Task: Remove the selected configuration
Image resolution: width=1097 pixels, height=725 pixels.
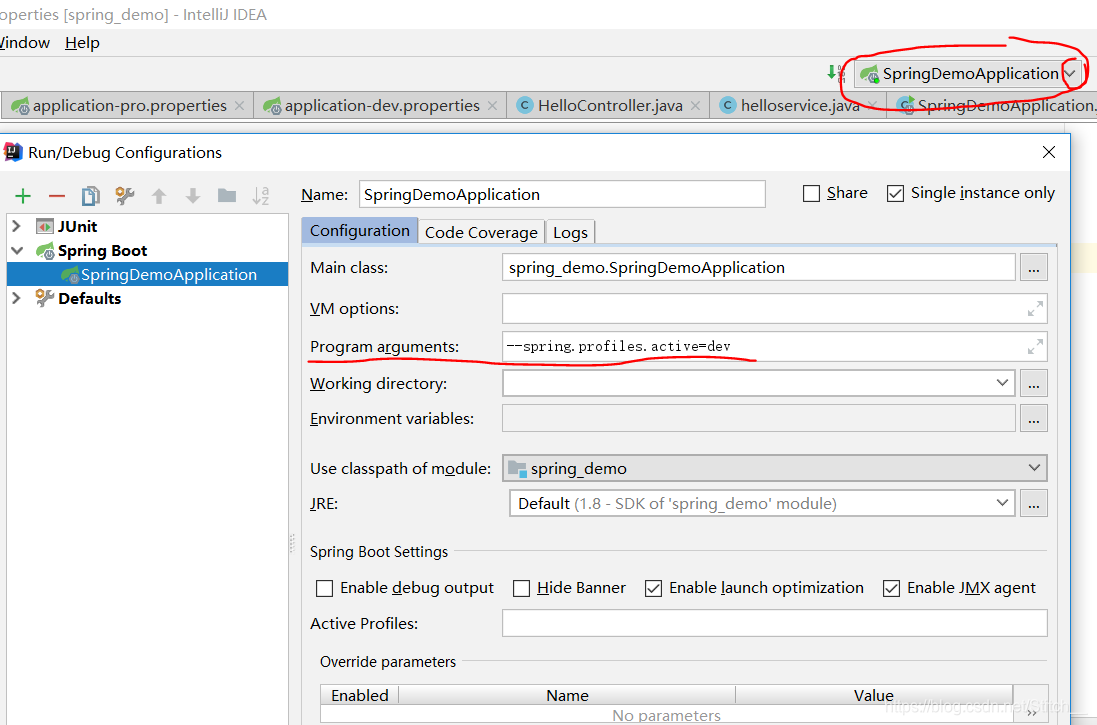Action: click(57, 196)
